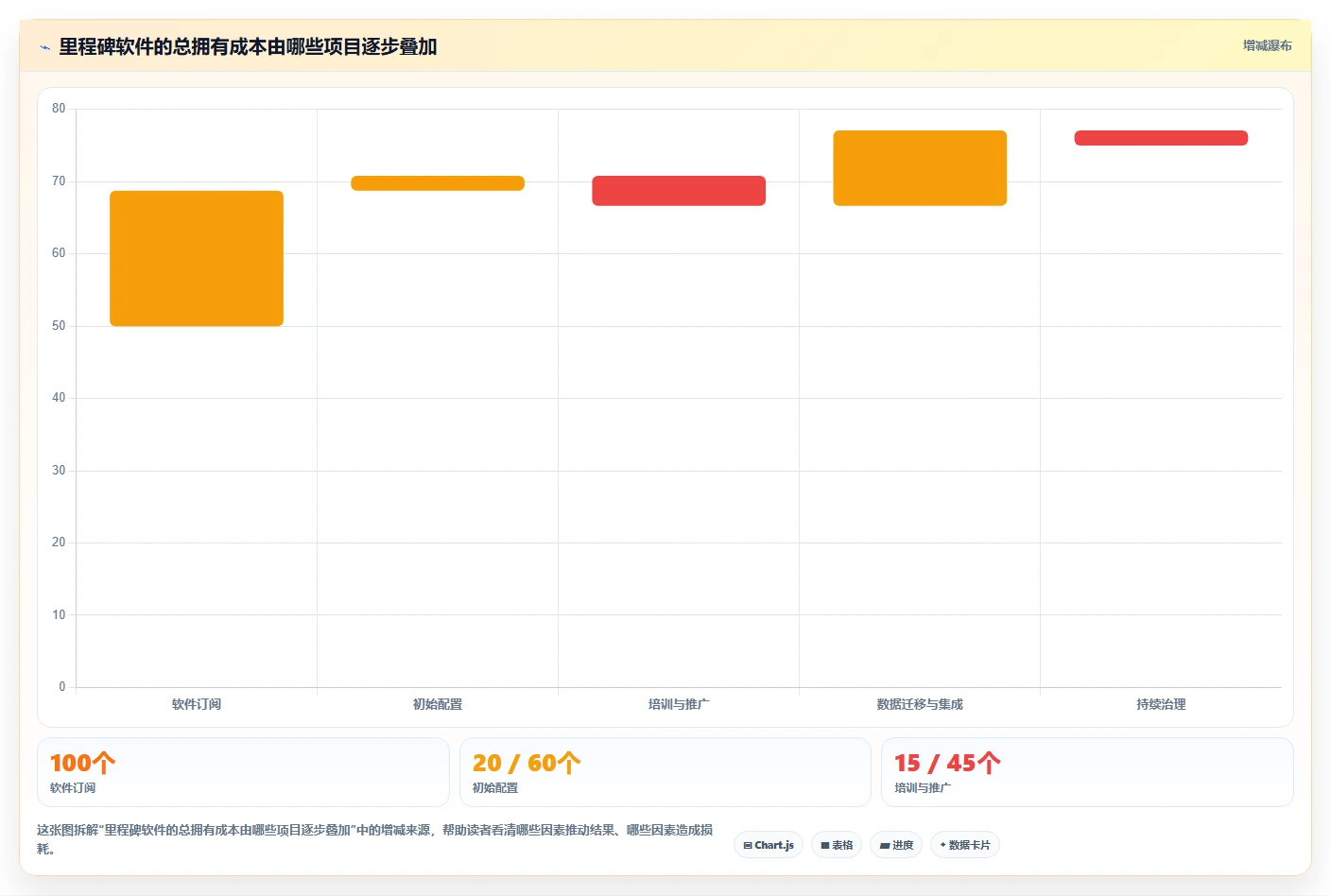Click the y-axis value 0
The width and height of the screenshot is (1331, 896).
(62, 687)
